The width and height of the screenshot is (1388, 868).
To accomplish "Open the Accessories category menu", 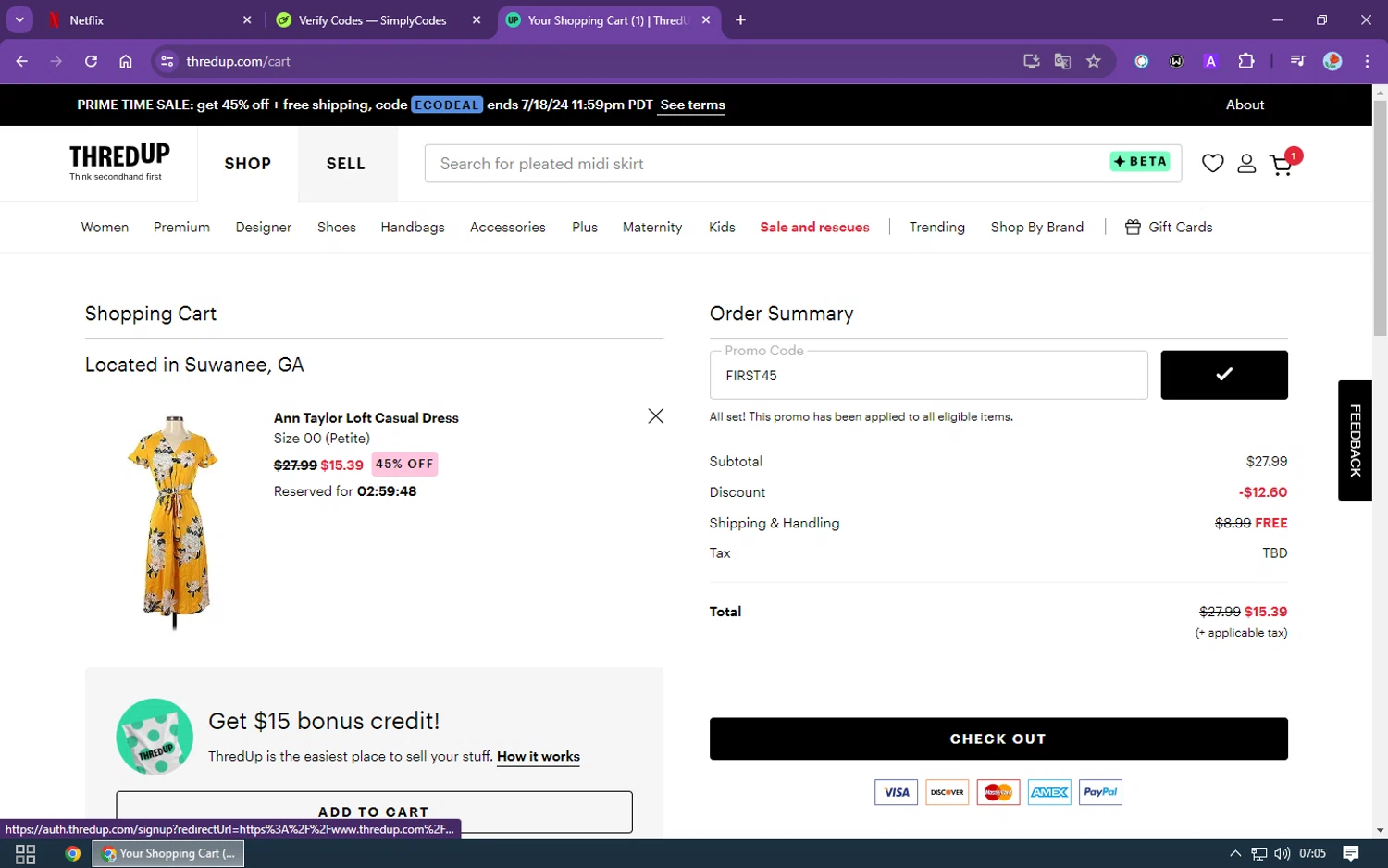I will (508, 228).
